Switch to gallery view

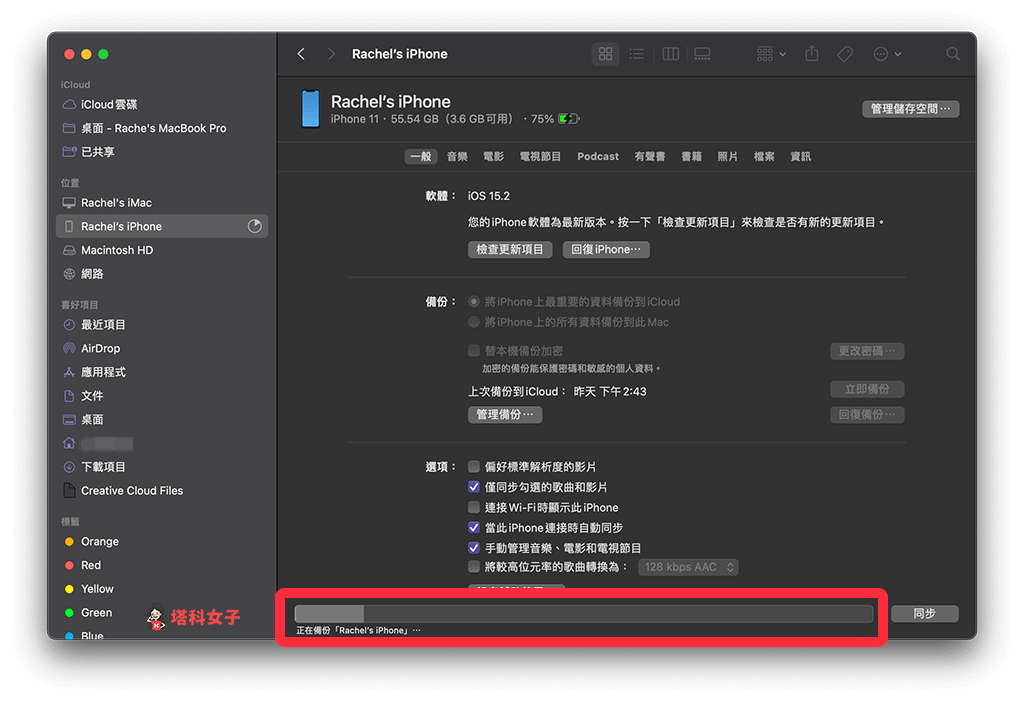[702, 54]
